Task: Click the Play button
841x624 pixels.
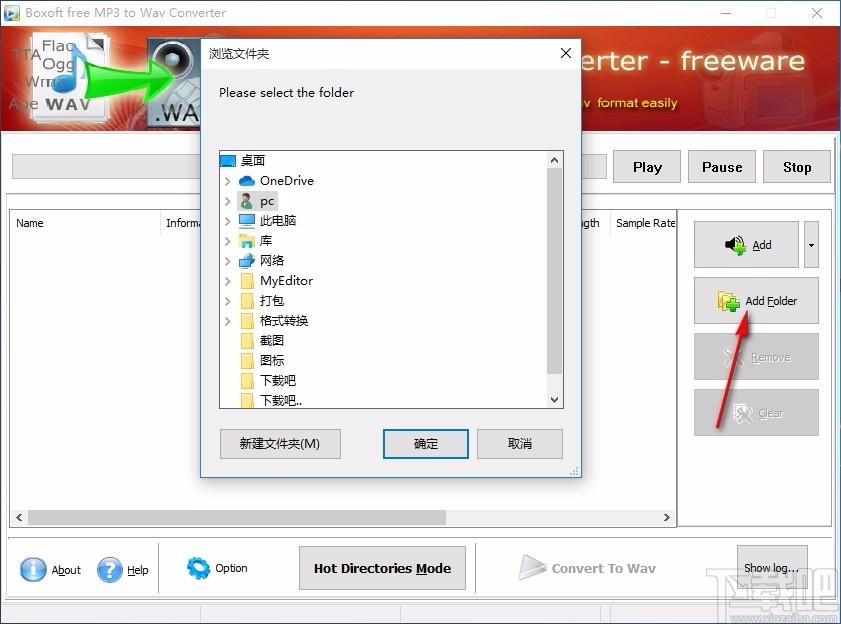Action: (x=647, y=167)
